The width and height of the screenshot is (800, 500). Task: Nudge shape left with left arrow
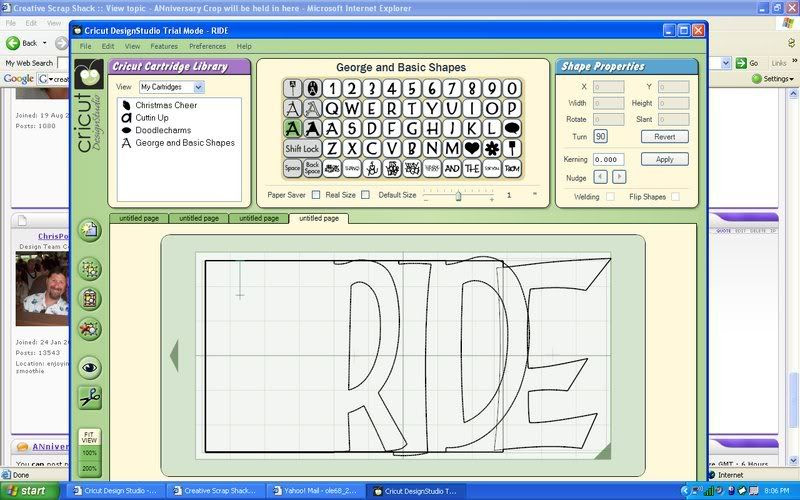[601, 177]
